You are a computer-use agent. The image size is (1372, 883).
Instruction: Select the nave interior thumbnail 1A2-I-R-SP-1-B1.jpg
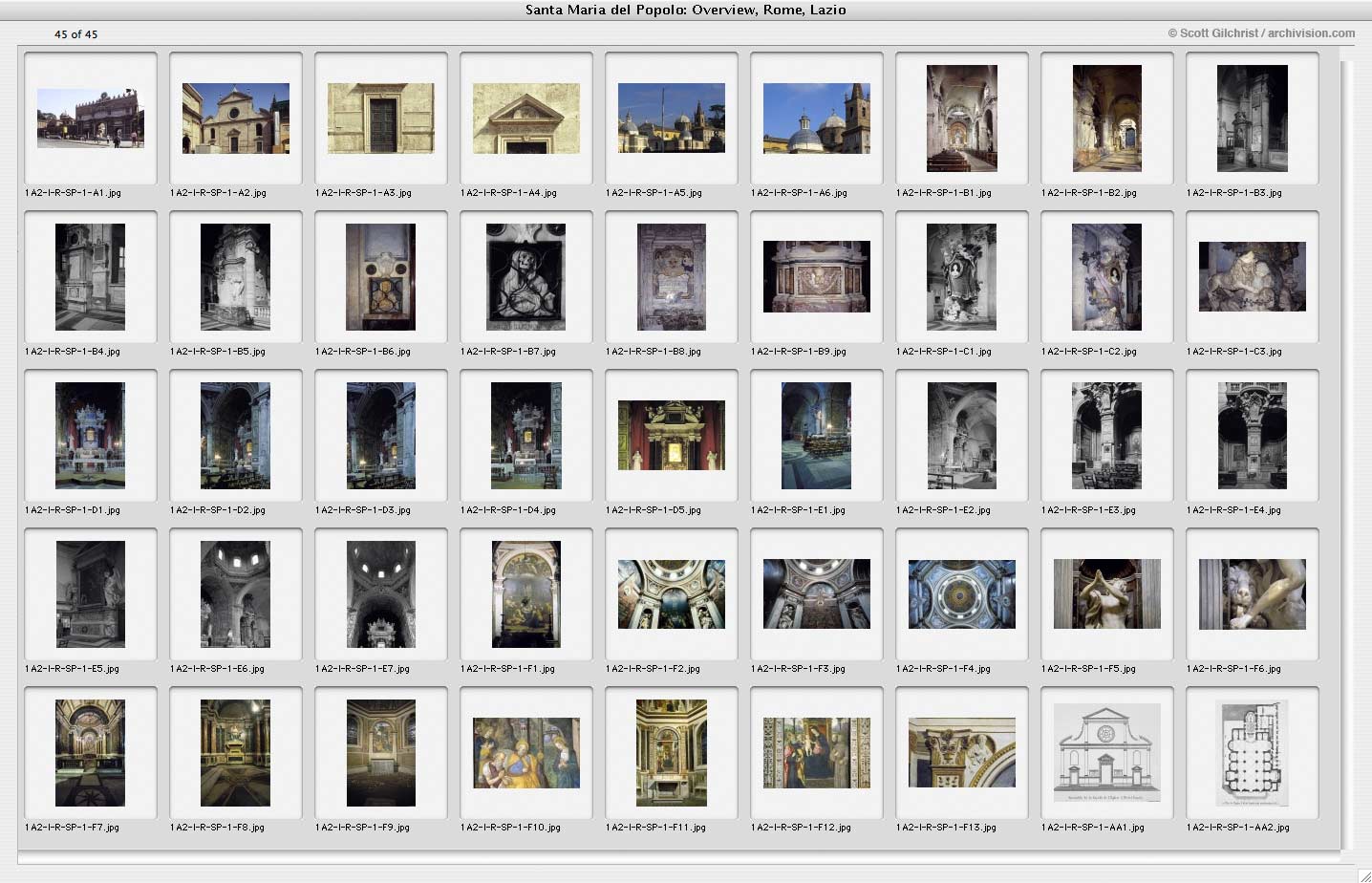click(962, 118)
